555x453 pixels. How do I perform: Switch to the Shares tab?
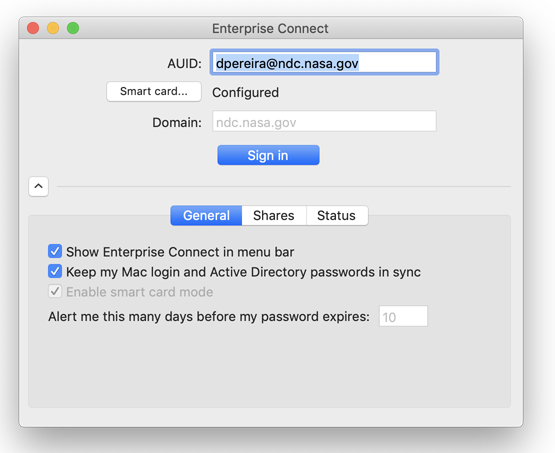click(274, 216)
